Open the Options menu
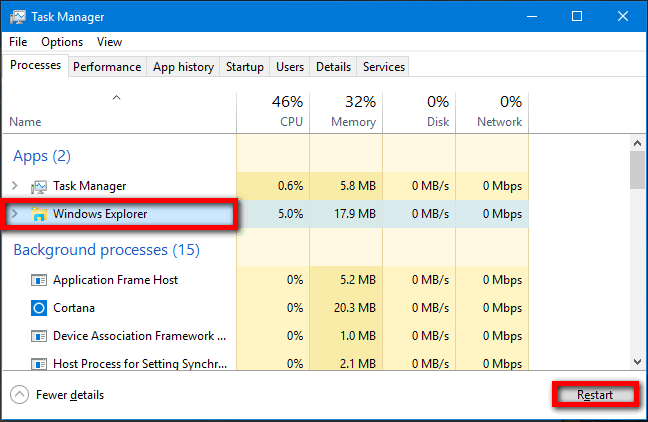648x422 pixels. click(x=62, y=42)
